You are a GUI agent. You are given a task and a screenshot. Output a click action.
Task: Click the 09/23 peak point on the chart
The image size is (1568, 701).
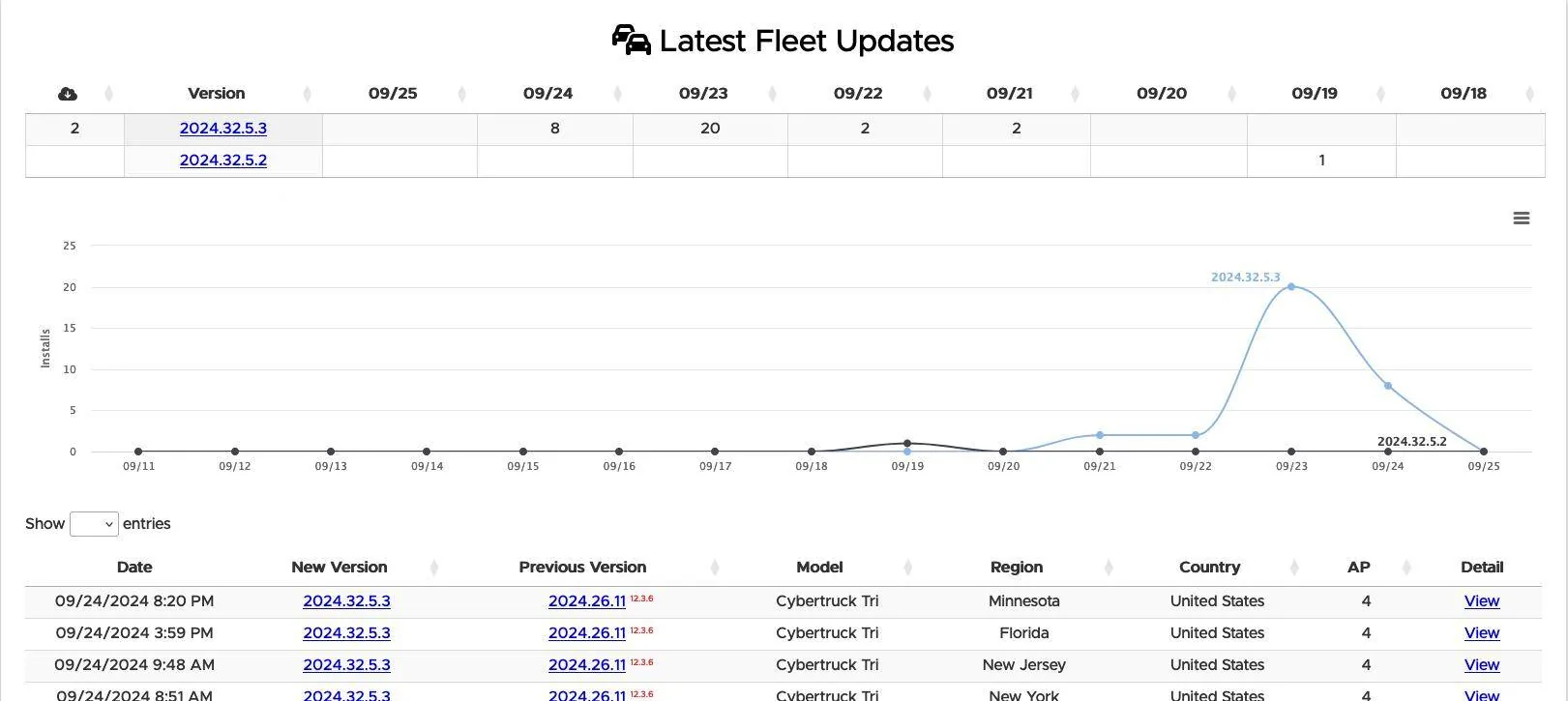pos(1291,287)
